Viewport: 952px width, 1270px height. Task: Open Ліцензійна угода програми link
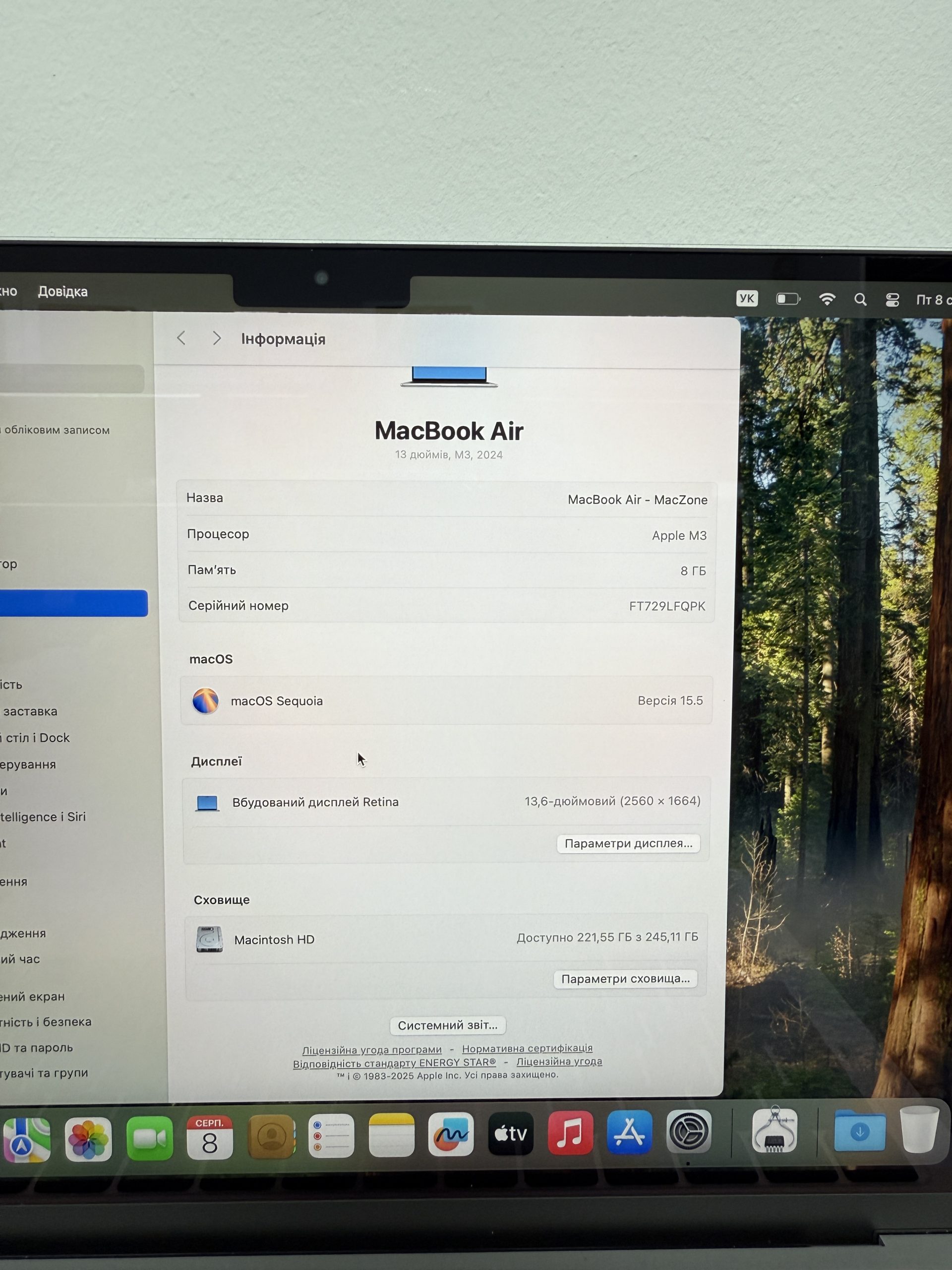[372, 1050]
